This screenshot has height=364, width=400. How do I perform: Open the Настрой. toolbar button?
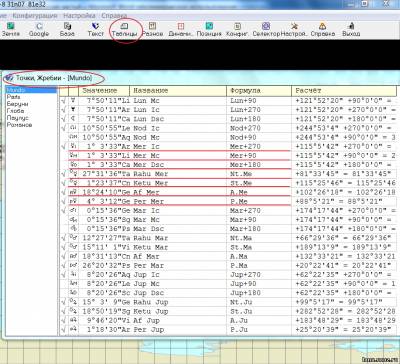[x=294, y=29]
